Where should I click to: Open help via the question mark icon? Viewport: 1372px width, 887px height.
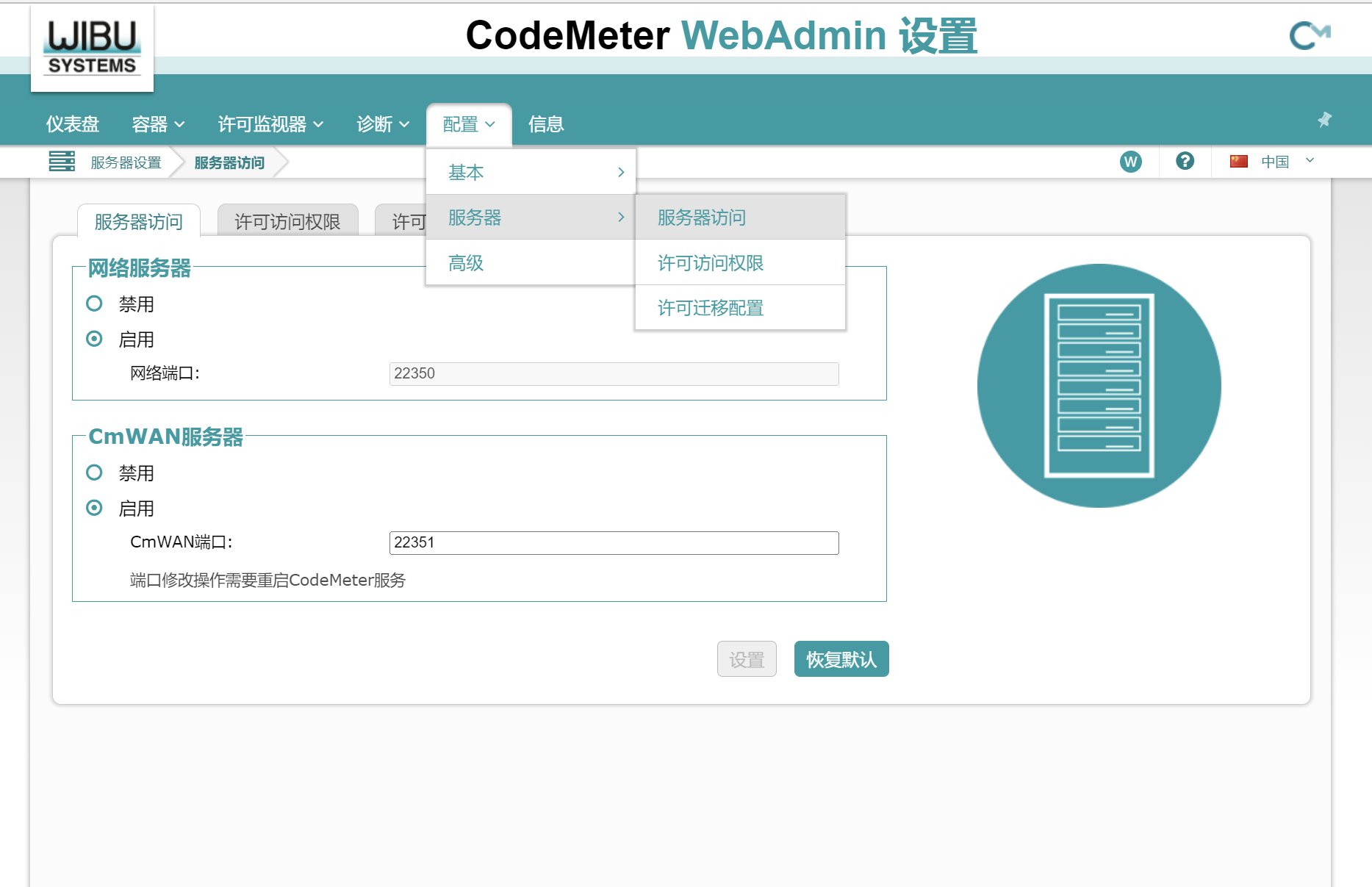pos(1185,161)
